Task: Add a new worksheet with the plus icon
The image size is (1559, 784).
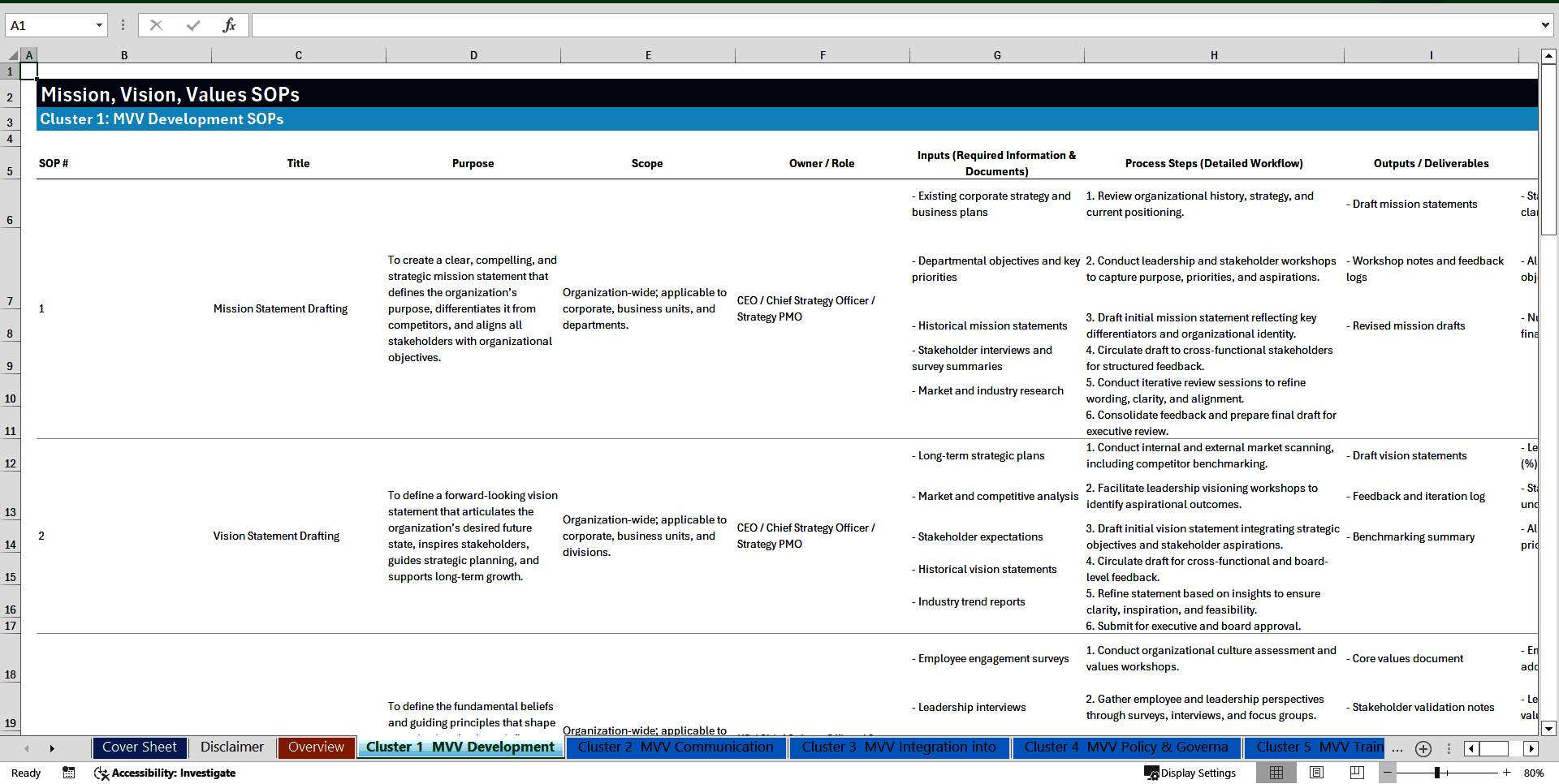Action: pos(1423,748)
